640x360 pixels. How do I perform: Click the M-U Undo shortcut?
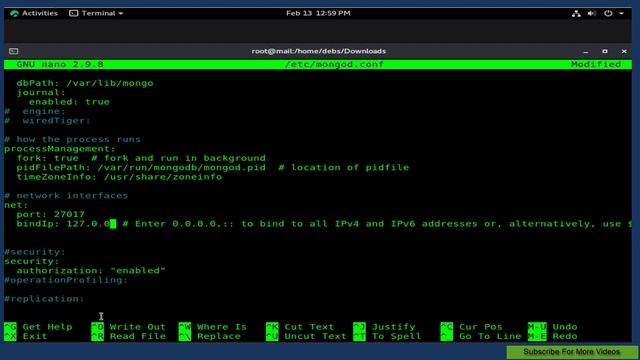[x=553, y=327]
